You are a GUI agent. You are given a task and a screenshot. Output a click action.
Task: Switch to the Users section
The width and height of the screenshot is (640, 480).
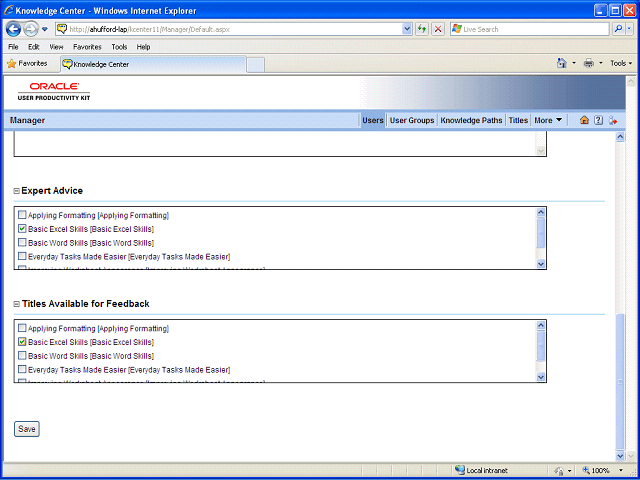(373, 120)
